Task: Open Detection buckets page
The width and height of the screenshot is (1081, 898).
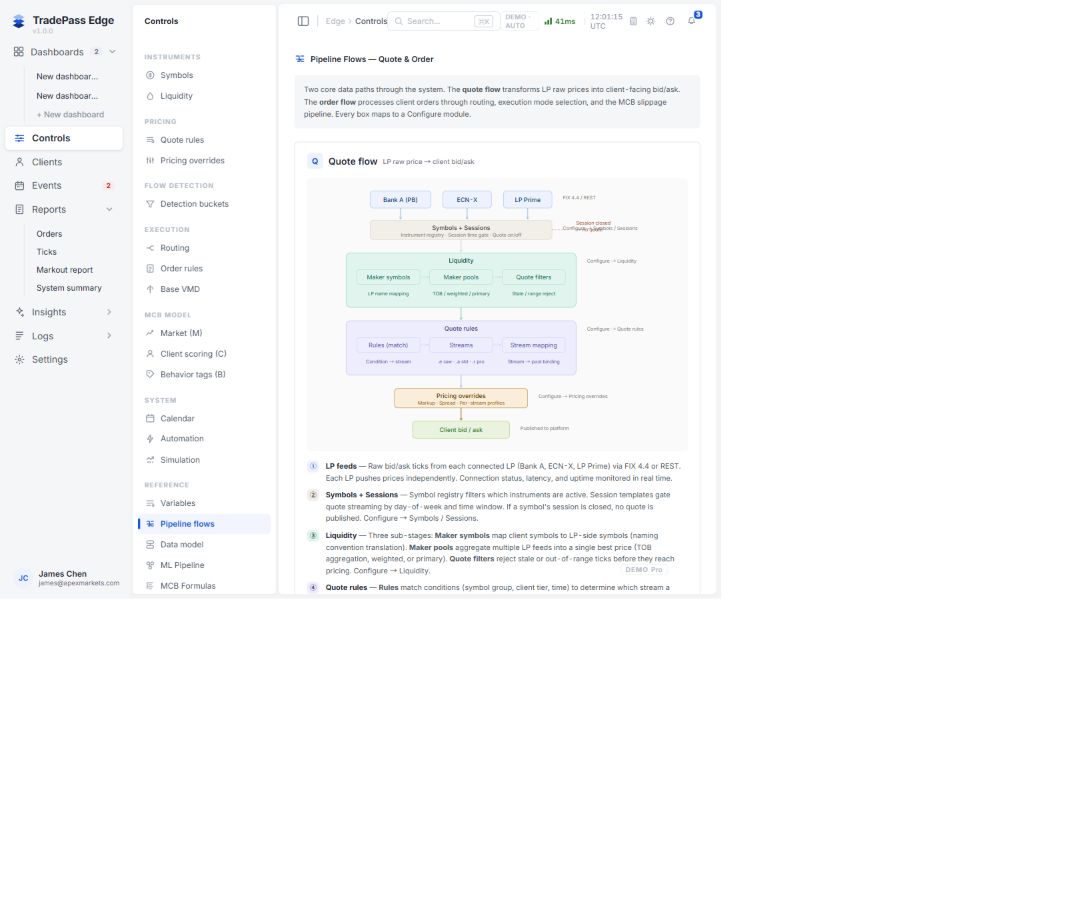Action: tap(204, 204)
